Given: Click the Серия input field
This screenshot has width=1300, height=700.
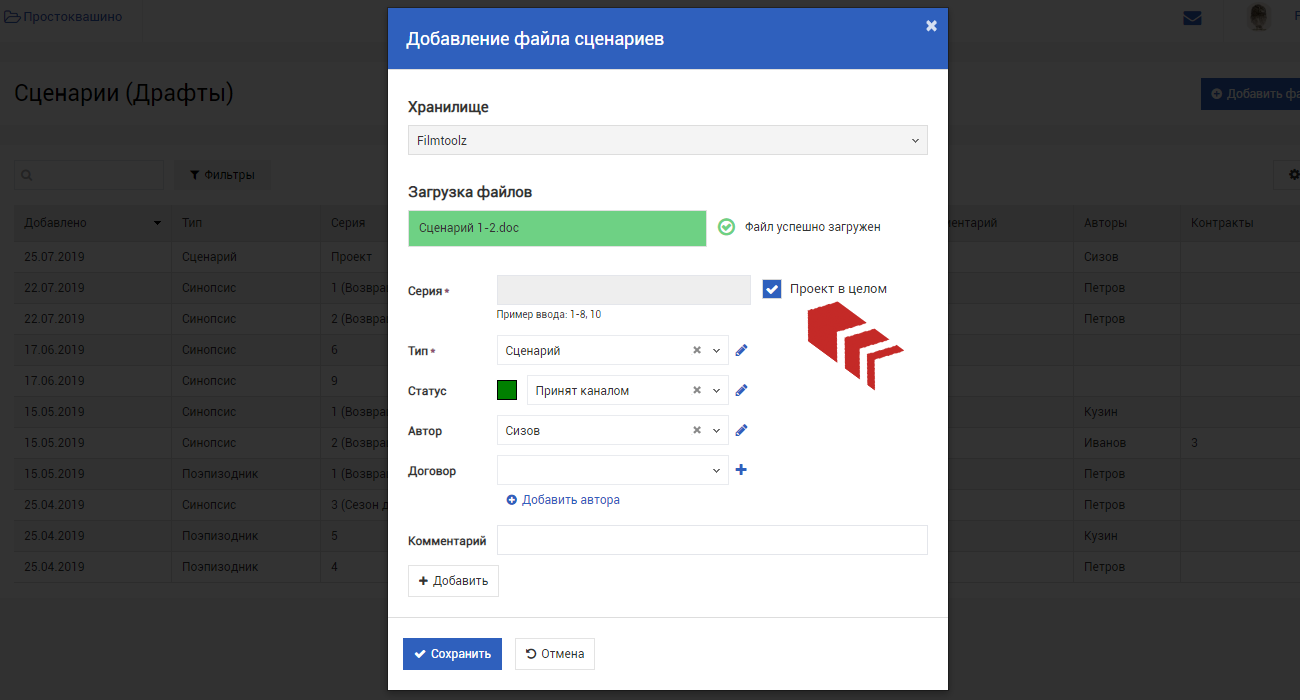Looking at the screenshot, I should coord(623,290).
